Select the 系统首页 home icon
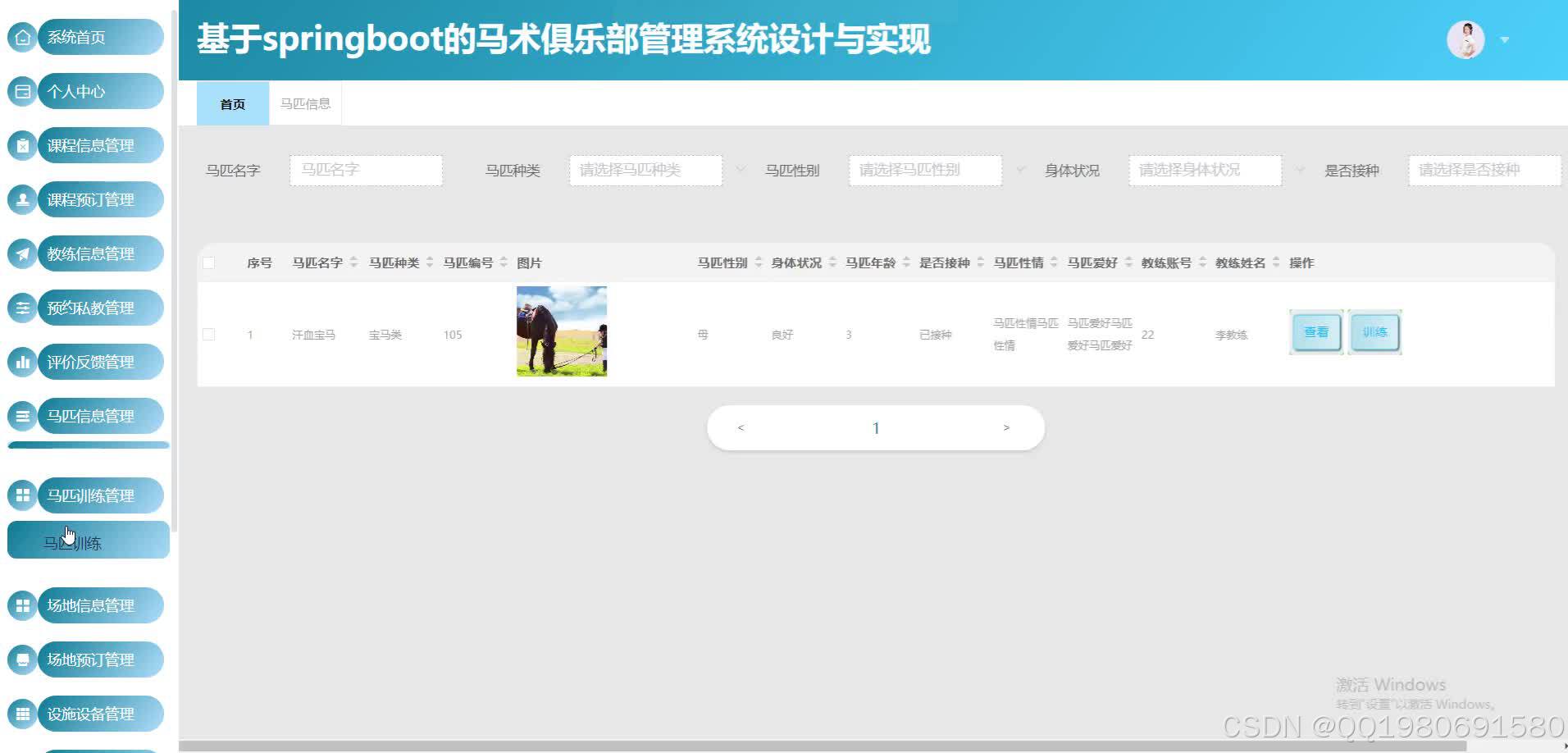 pyautogui.click(x=22, y=36)
